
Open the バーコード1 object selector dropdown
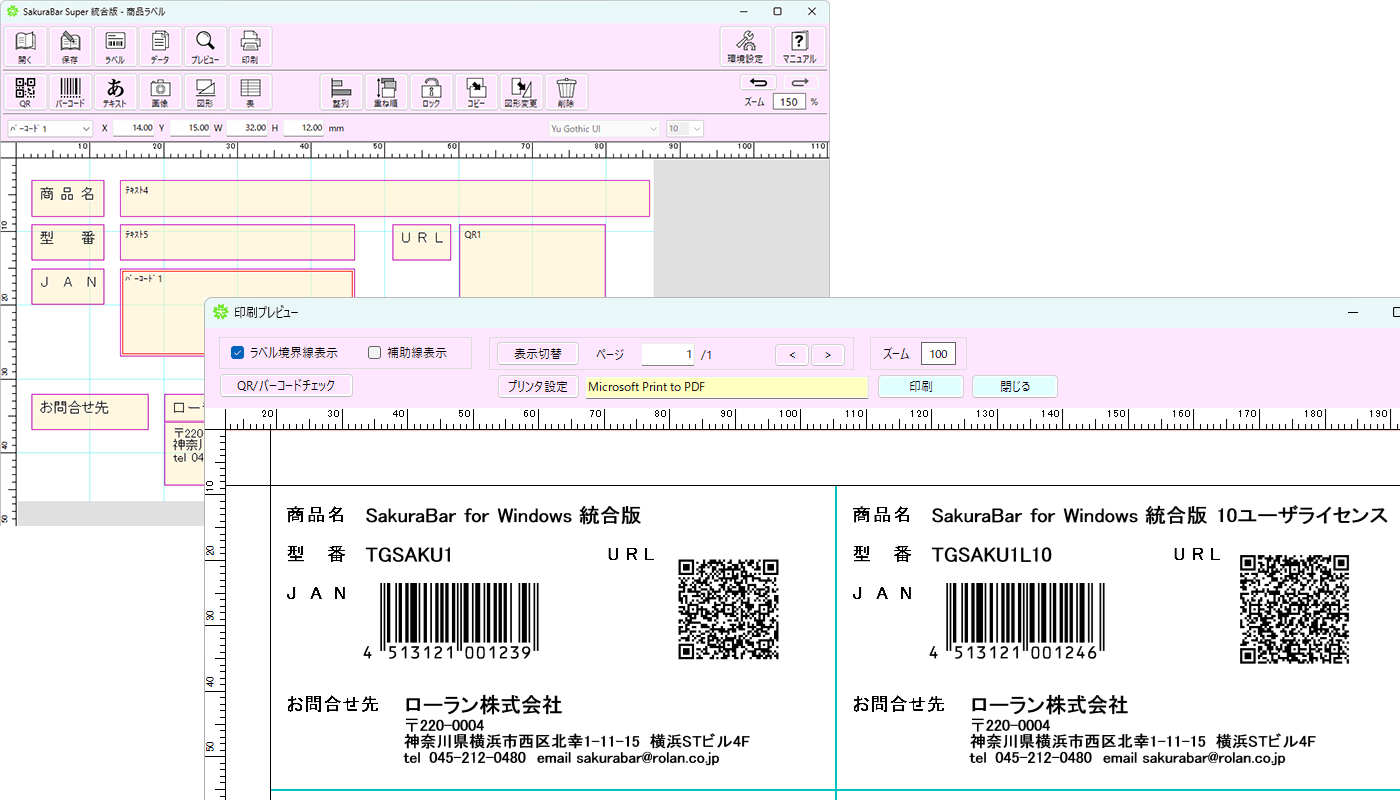click(x=49, y=128)
